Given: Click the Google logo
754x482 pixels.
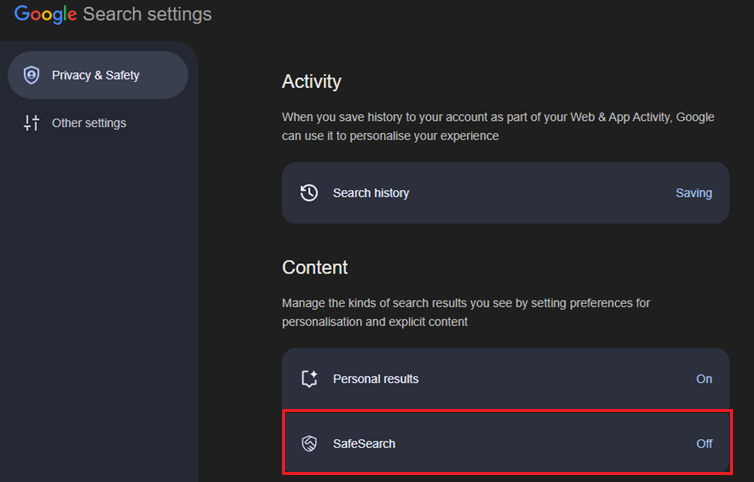Looking at the screenshot, I should [45, 14].
